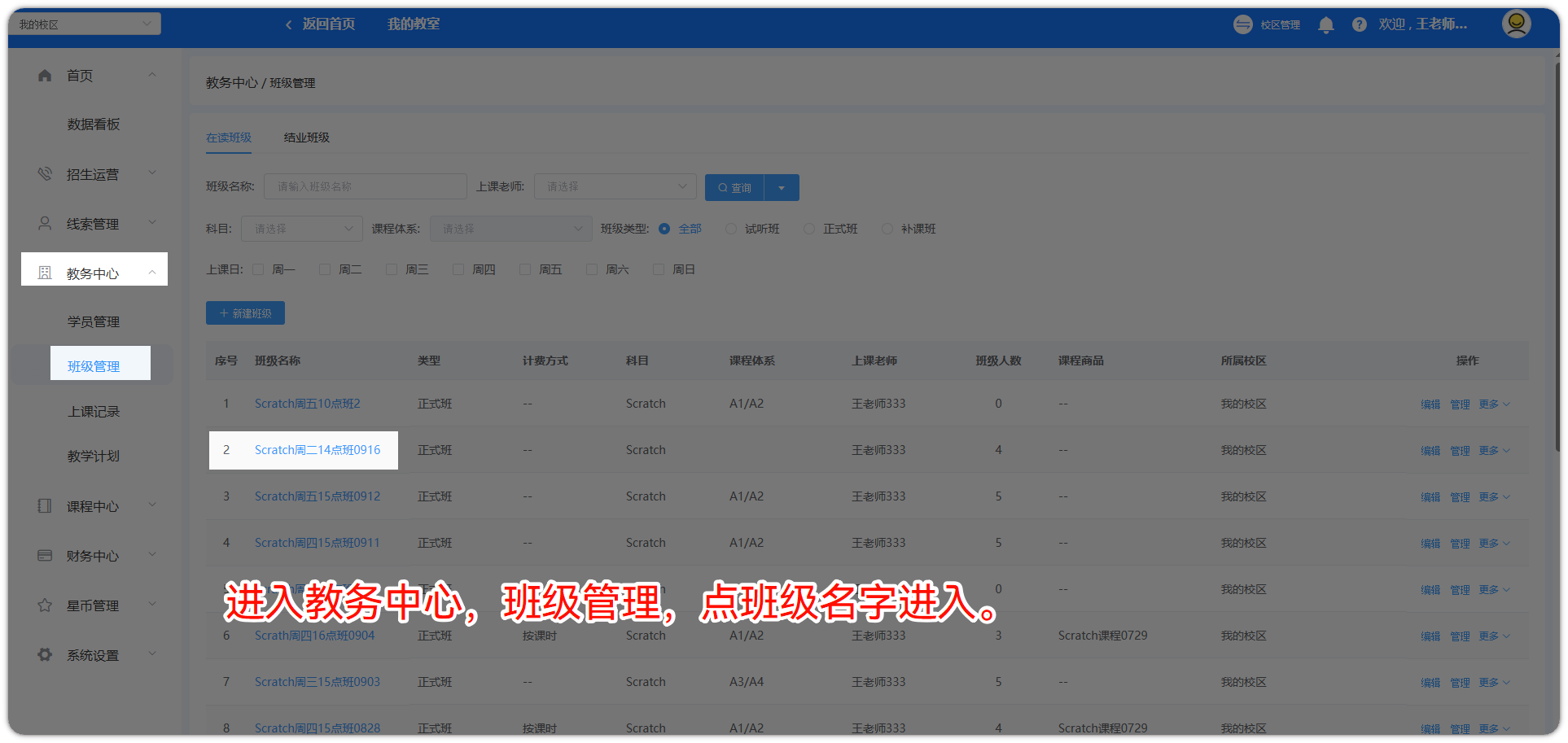The width and height of the screenshot is (1568, 743).
Task: Expand the 系统设置 menu chevron
Action: (x=152, y=654)
